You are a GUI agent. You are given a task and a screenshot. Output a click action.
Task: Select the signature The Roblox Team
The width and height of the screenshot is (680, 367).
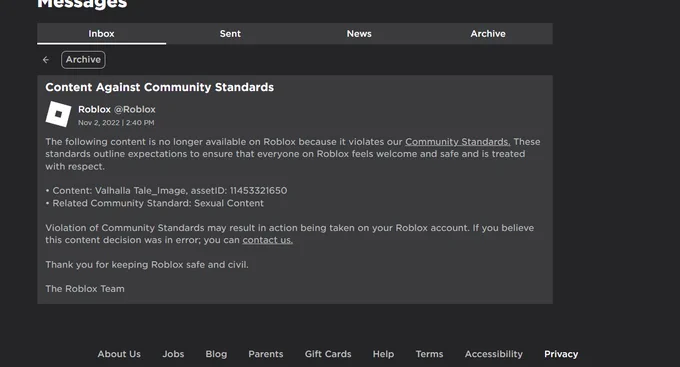[x=85, y=288]
